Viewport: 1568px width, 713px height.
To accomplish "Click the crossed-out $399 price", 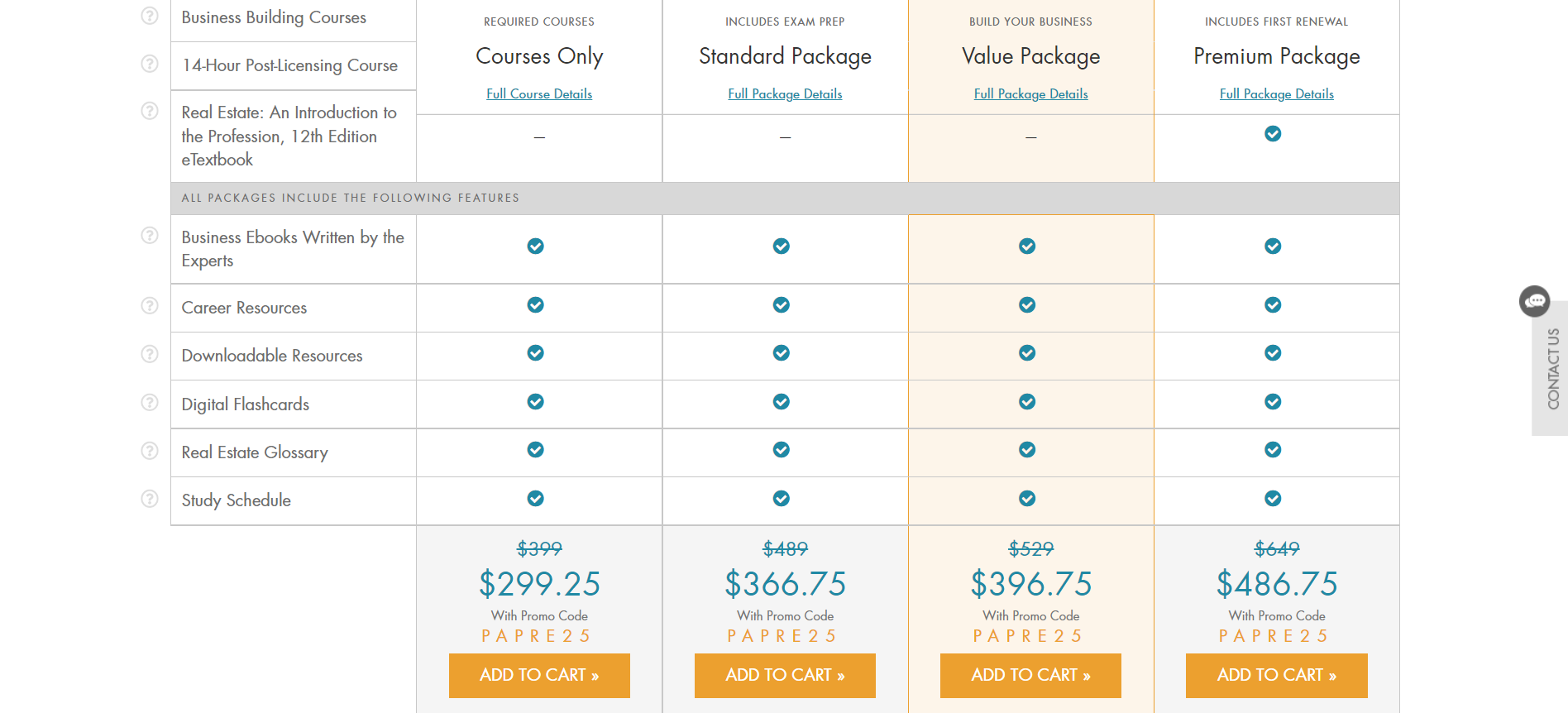I will point(539,549).
